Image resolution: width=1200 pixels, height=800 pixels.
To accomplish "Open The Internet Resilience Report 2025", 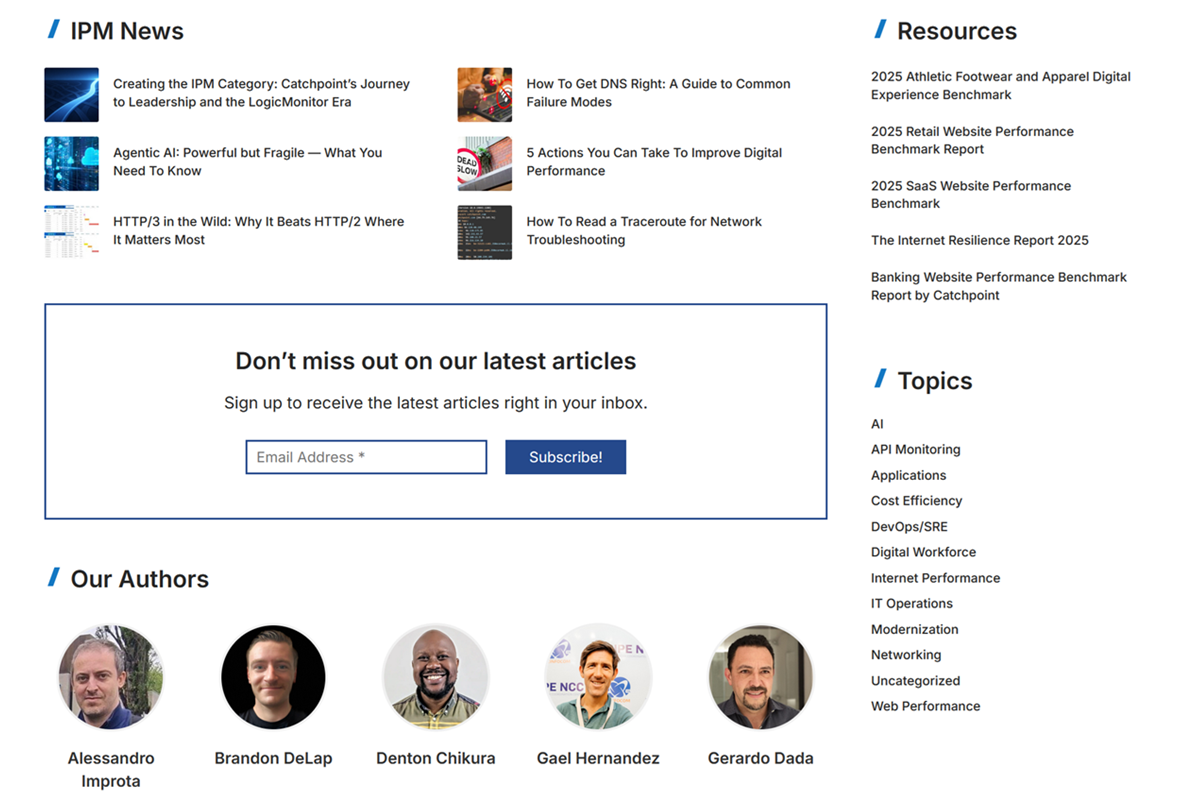I will pyautogui.click(x=979, y=240).
